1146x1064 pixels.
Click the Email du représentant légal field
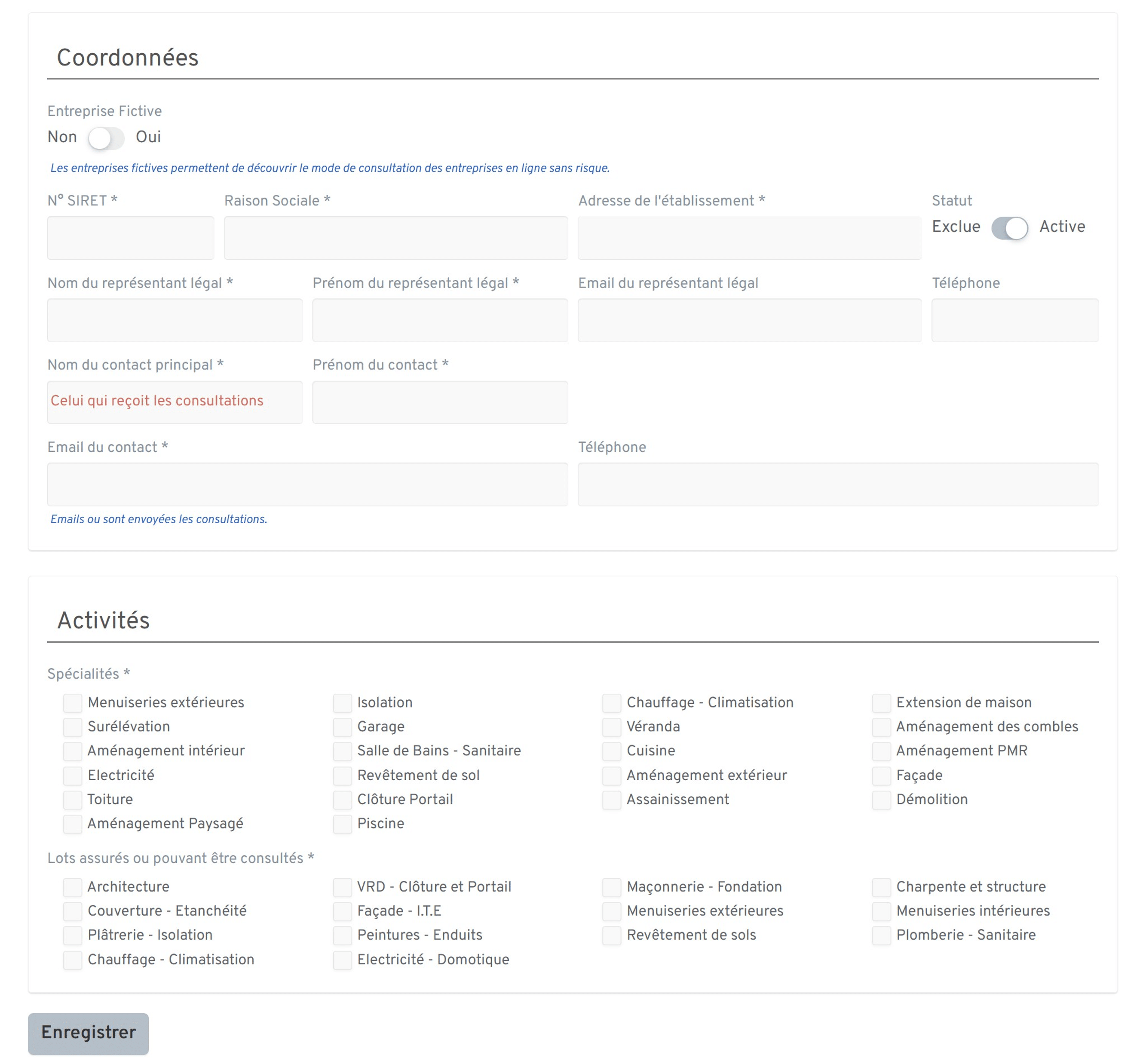click(749, 320)
